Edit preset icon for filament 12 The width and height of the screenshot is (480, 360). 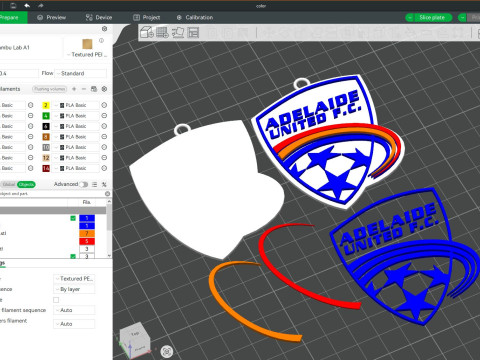tap(104, 158)
